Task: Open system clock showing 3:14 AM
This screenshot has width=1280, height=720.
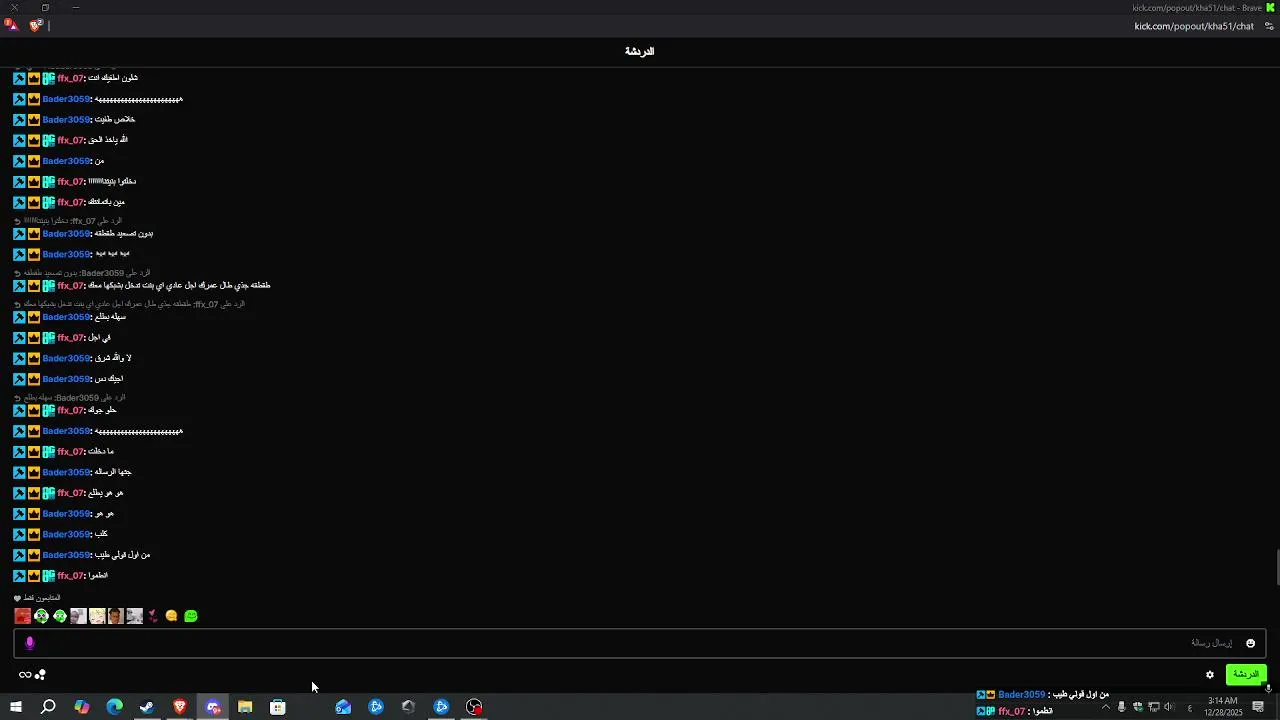Action: (1225, 707)
